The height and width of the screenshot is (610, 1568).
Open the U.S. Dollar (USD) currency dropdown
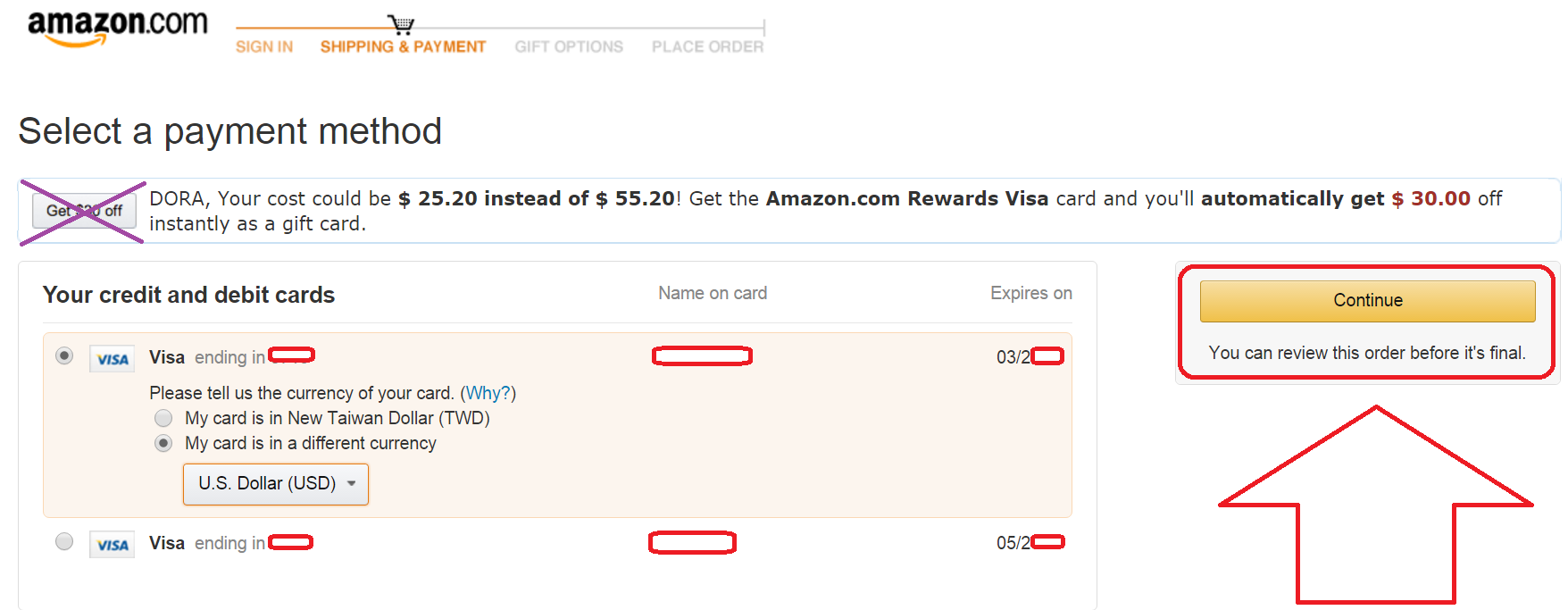[x=267, y=483]
